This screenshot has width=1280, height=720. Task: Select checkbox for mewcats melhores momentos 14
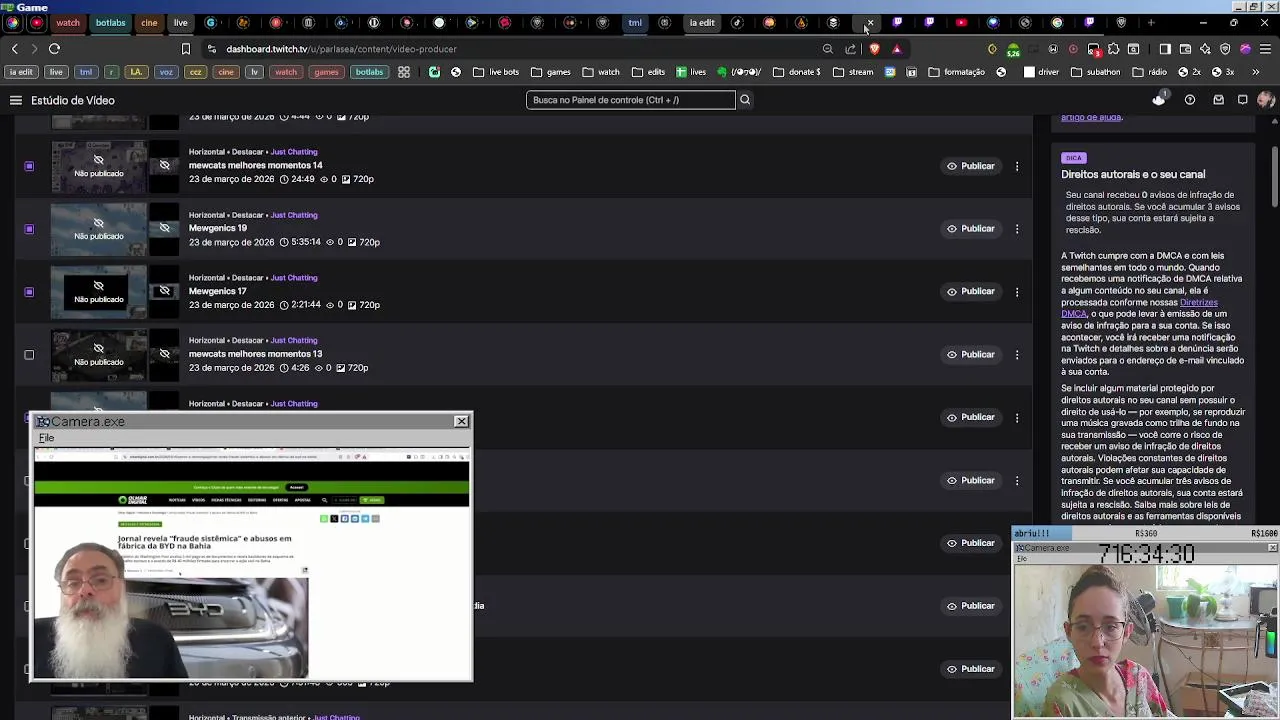(x=29, y=166)
